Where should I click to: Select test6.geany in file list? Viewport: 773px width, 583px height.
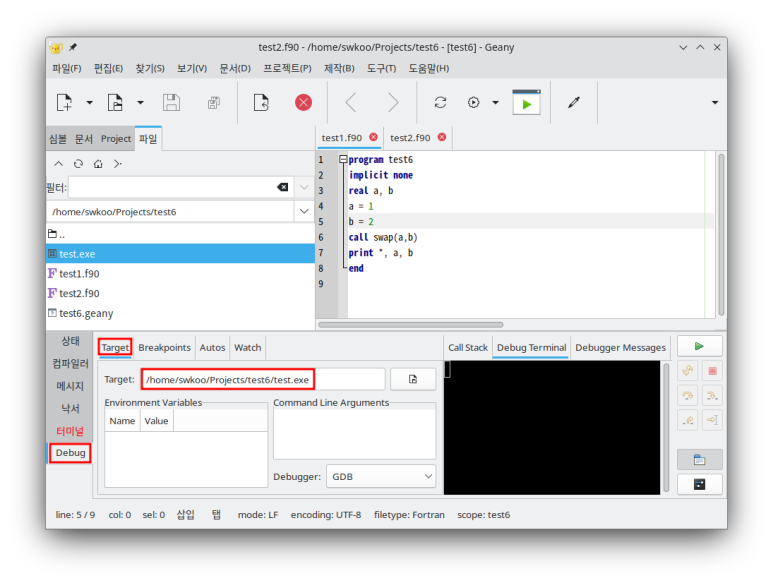pyautogui.click(x=180, y=313)
